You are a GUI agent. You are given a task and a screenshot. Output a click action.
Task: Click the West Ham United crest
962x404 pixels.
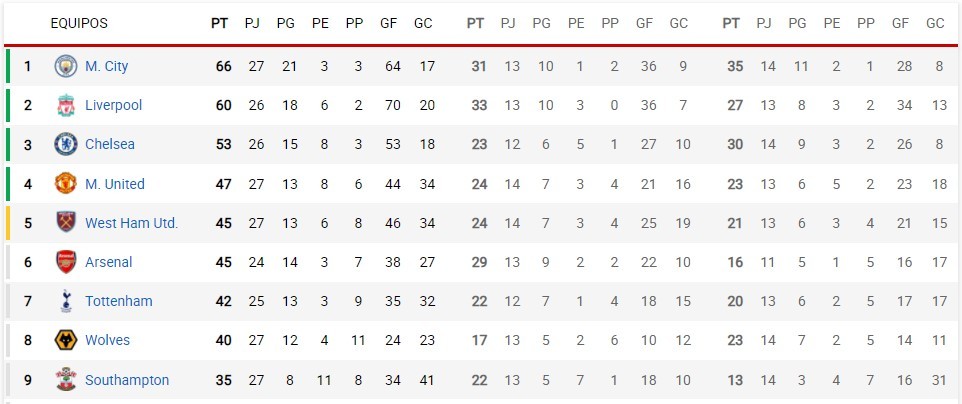point(66,223)
